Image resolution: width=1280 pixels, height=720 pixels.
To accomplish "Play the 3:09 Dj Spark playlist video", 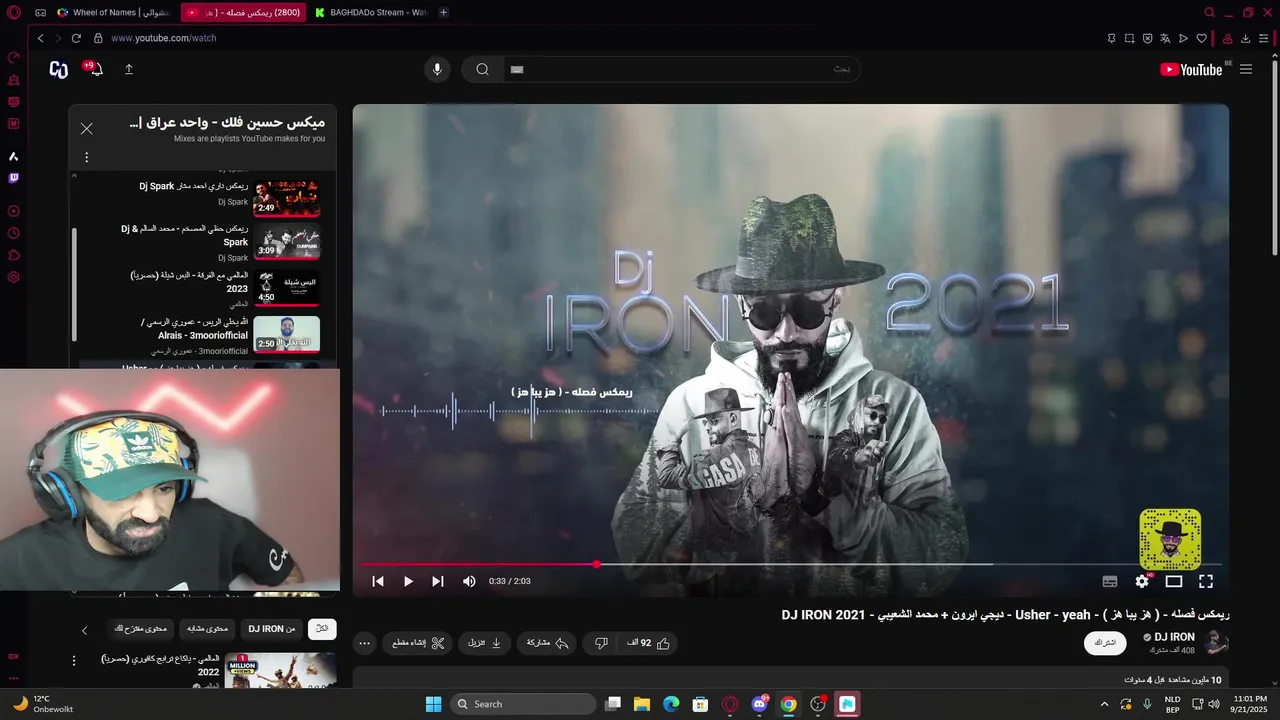I will pyautogui.click(x=286, y=242).
